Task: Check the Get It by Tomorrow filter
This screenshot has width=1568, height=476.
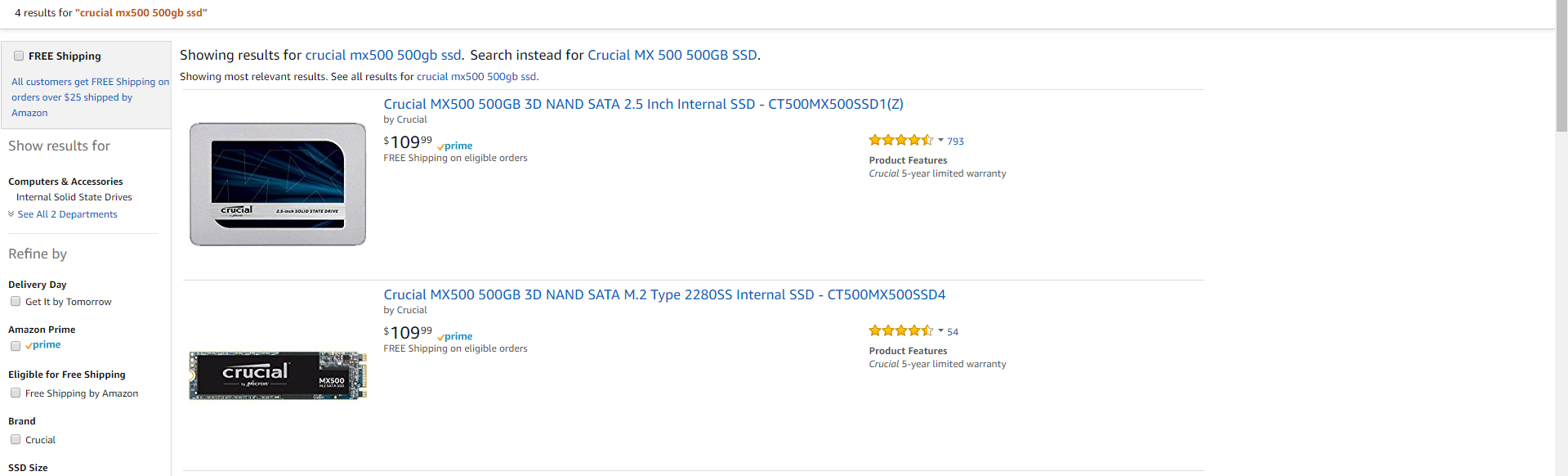Action: tap(16, 301)
